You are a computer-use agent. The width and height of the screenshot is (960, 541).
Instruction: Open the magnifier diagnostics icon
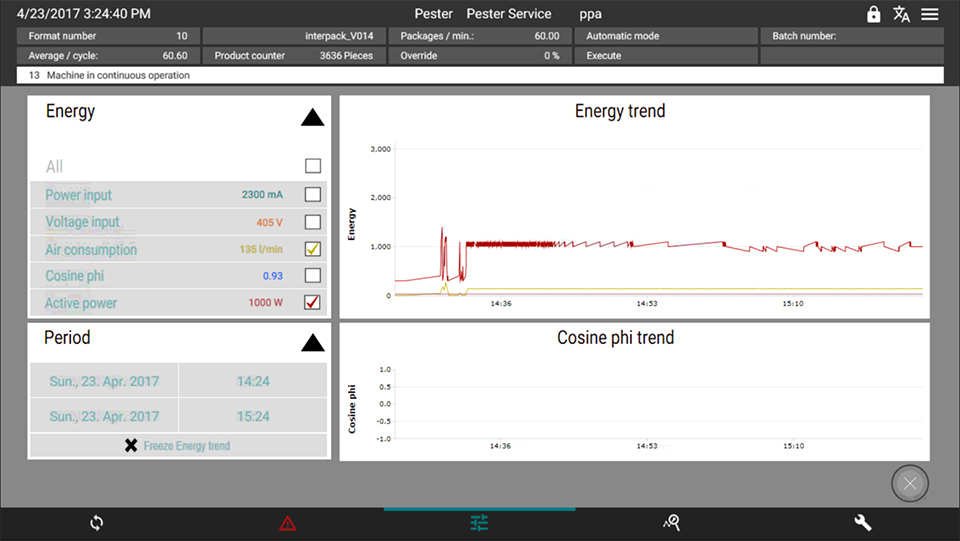coord(672,523)
